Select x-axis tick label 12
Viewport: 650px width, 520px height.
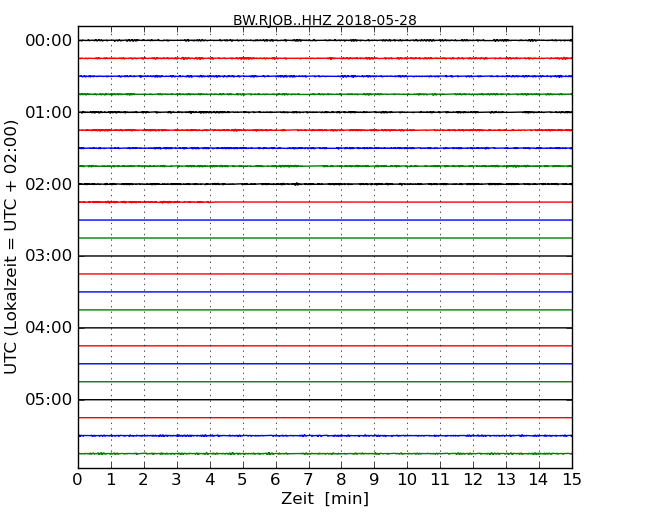tap(473, 480)
